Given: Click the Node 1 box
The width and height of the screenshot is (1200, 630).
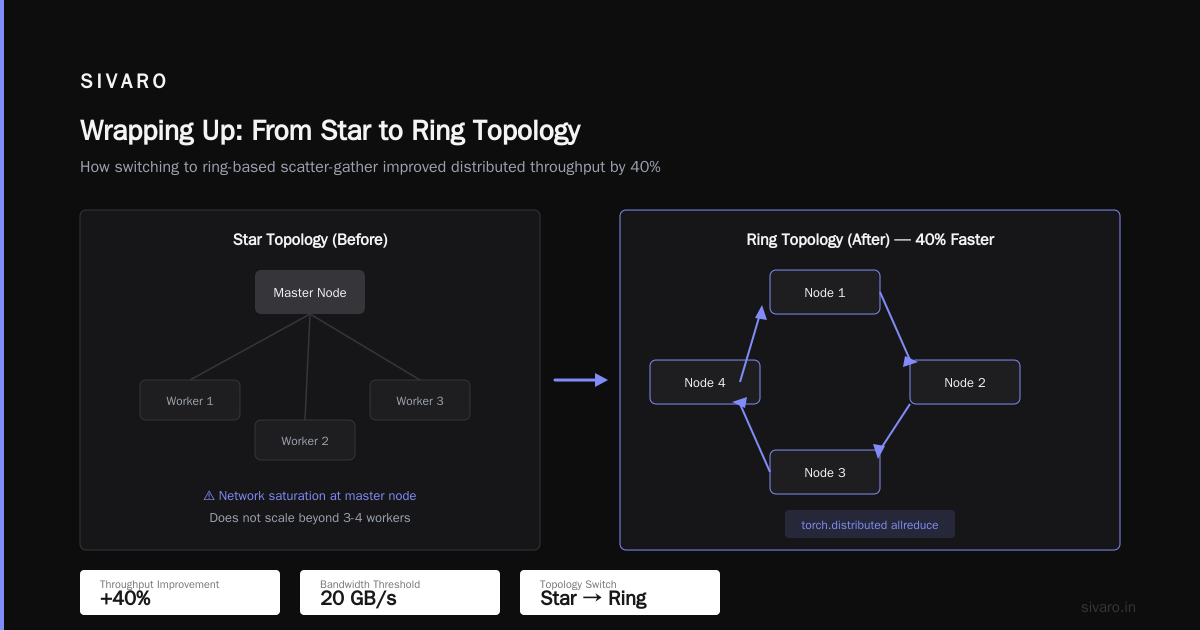Looking at the screenshot, I should tap(825, 292).
